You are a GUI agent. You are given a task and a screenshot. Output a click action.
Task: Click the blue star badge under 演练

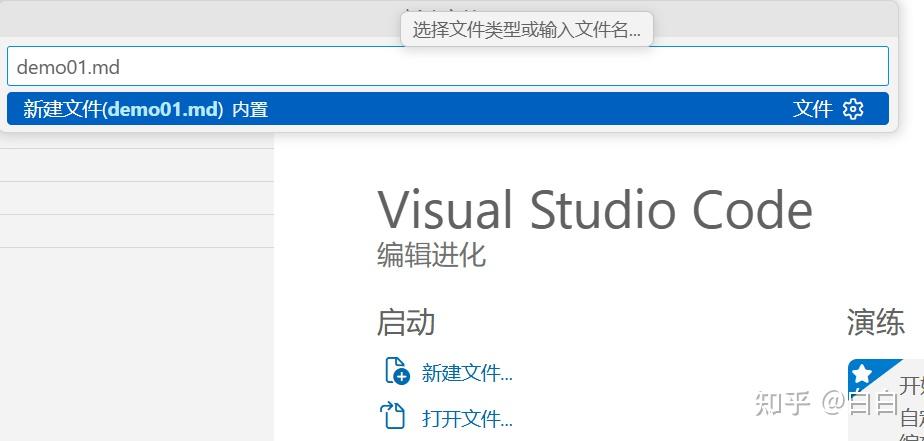pyautogui.click(x=862, y=373)
